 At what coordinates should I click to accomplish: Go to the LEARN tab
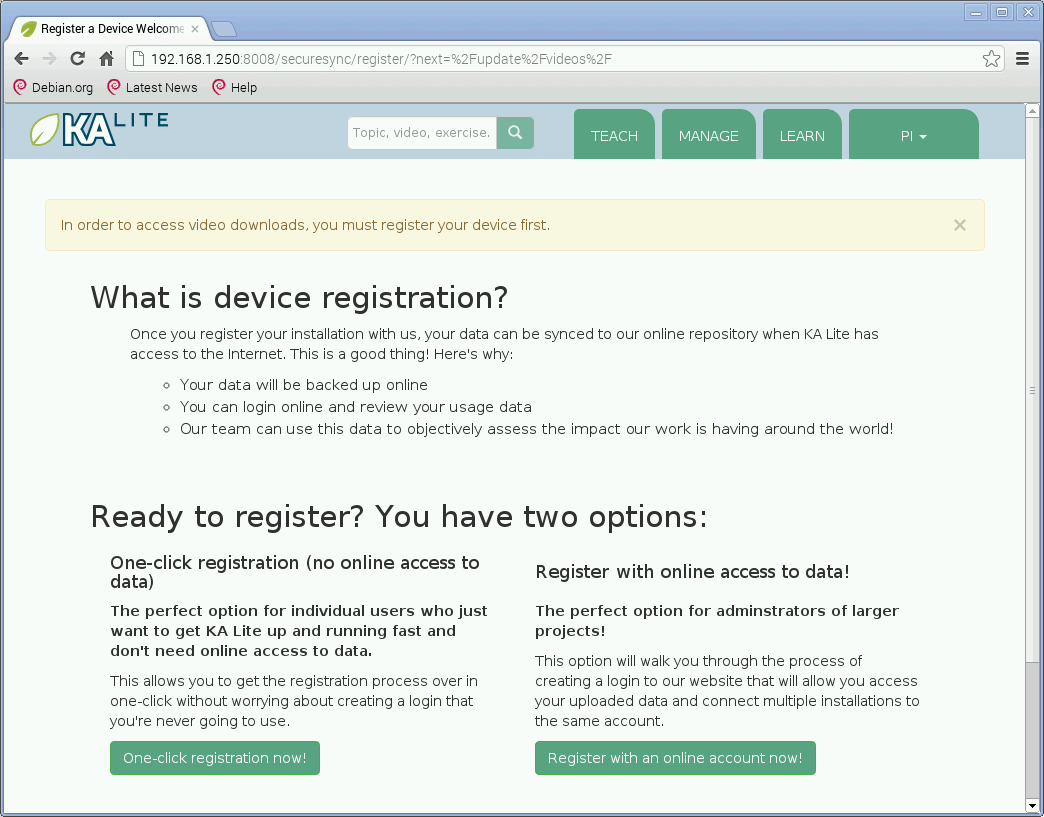click(802, 136)
